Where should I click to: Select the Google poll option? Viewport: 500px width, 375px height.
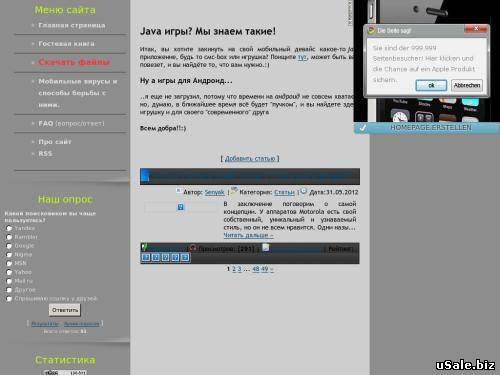[9, 246]
